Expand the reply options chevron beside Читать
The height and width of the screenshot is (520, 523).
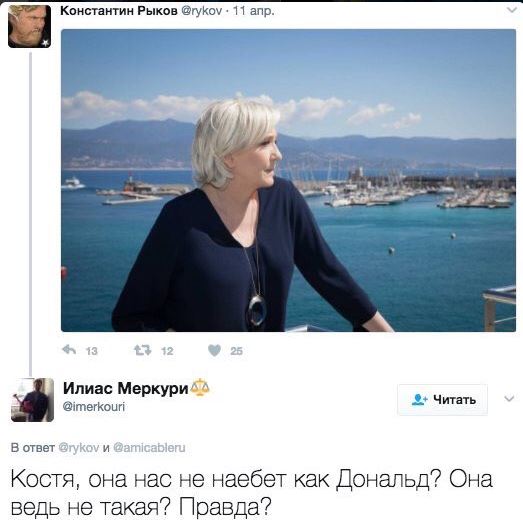click(x=509, y=398)
